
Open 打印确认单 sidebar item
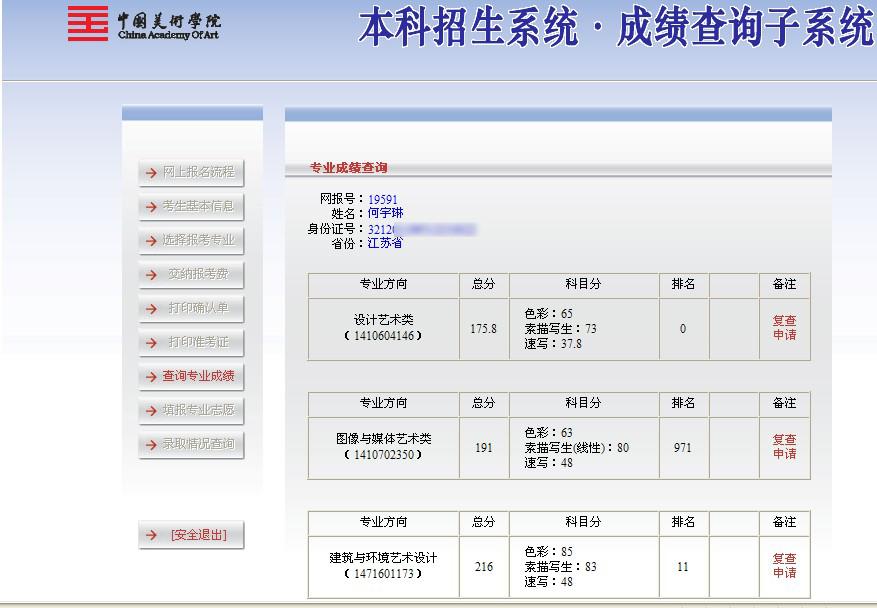point(191,309)
